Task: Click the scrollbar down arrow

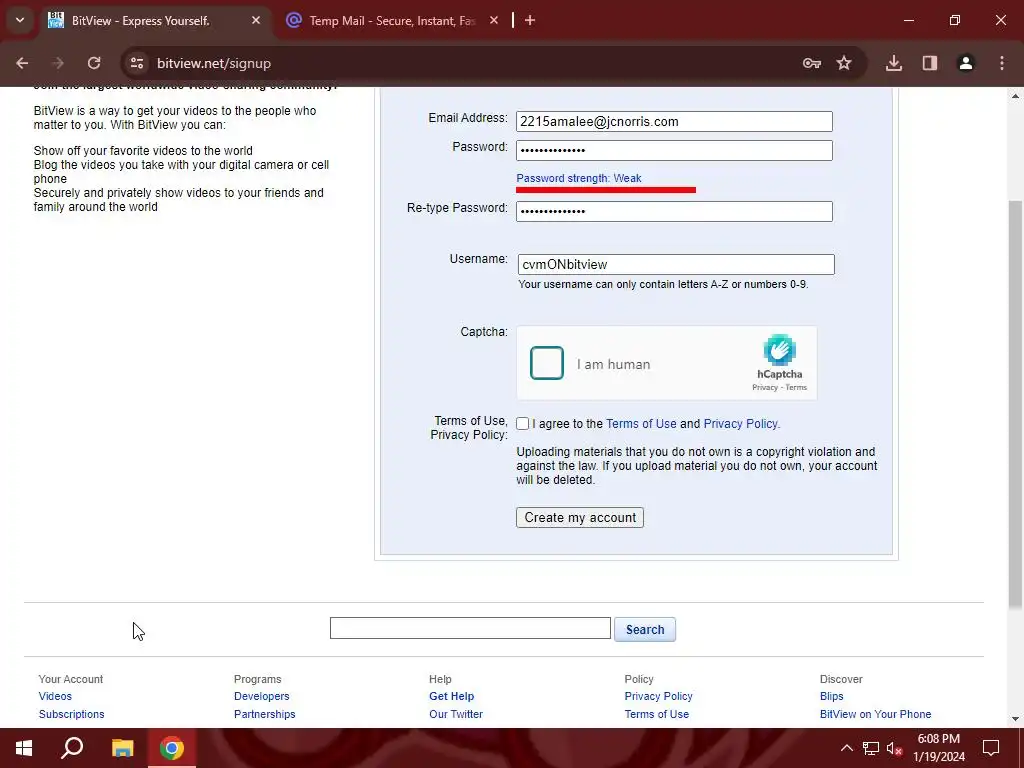Action: click(x=1015, y=719)
